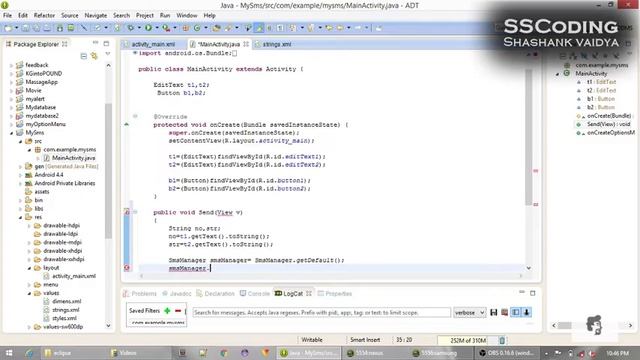Run garbage collector trash icon

pyautogui.click(x=502, y=340)
